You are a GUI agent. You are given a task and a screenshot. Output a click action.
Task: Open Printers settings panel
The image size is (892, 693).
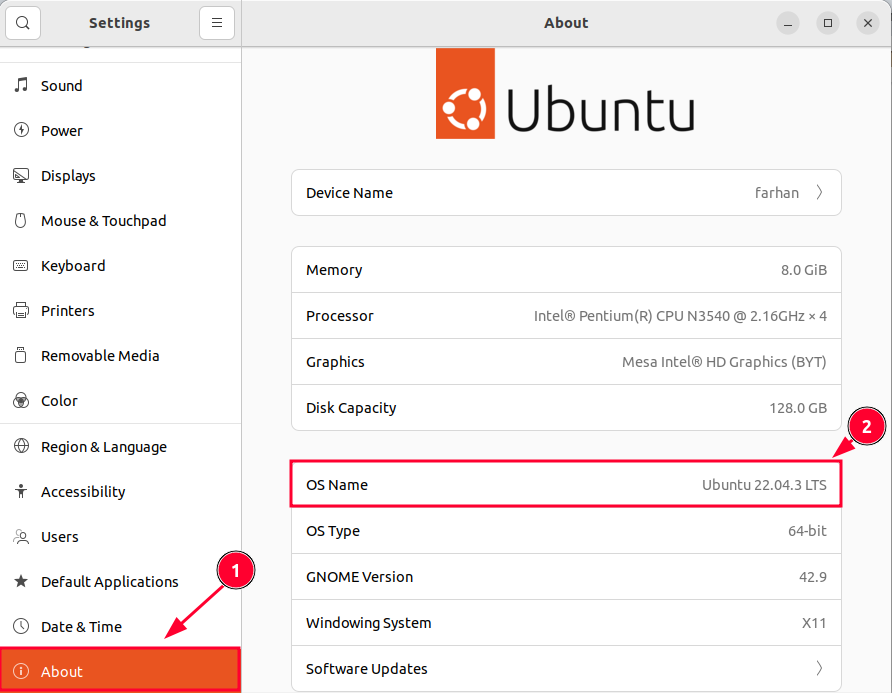[x=121, y=311]
